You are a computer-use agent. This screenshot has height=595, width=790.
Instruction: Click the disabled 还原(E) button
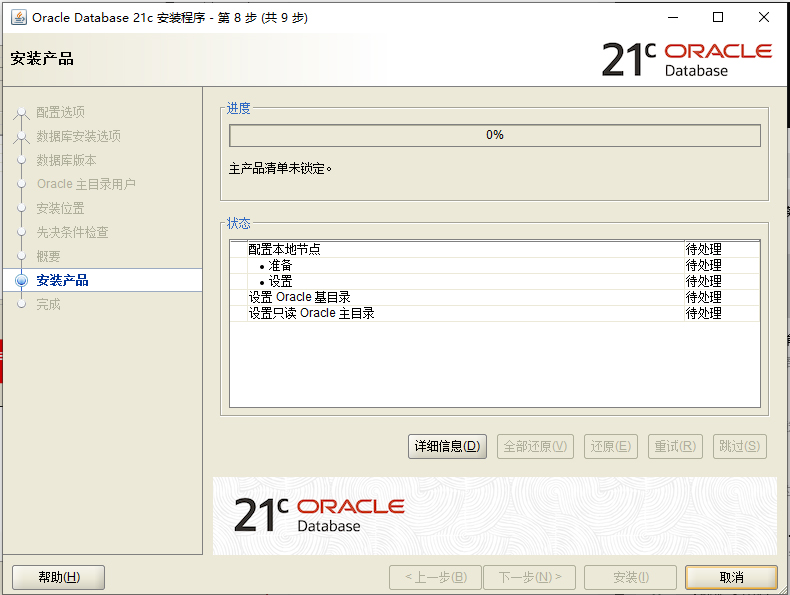coord(611,446)
